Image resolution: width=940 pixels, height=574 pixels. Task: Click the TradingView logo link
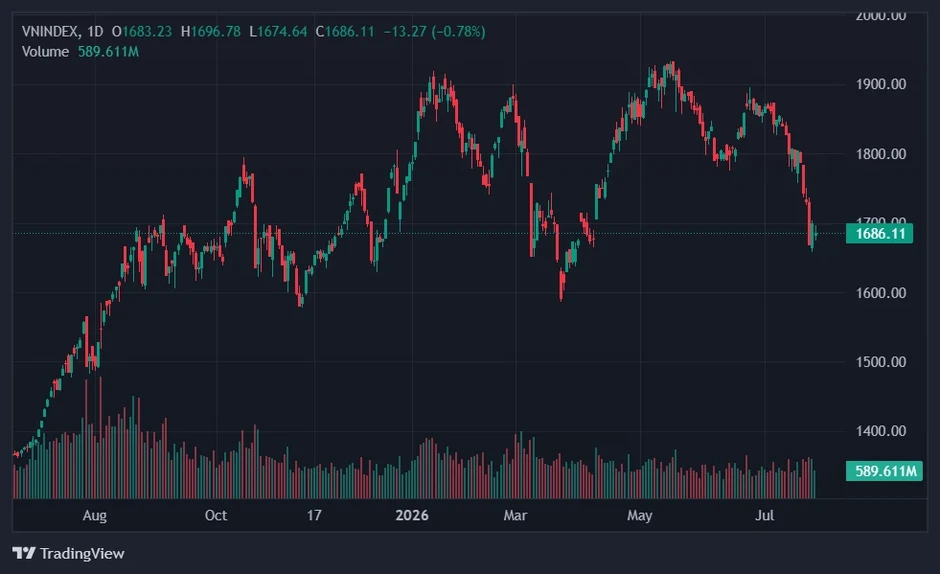(x=68, y=553)
